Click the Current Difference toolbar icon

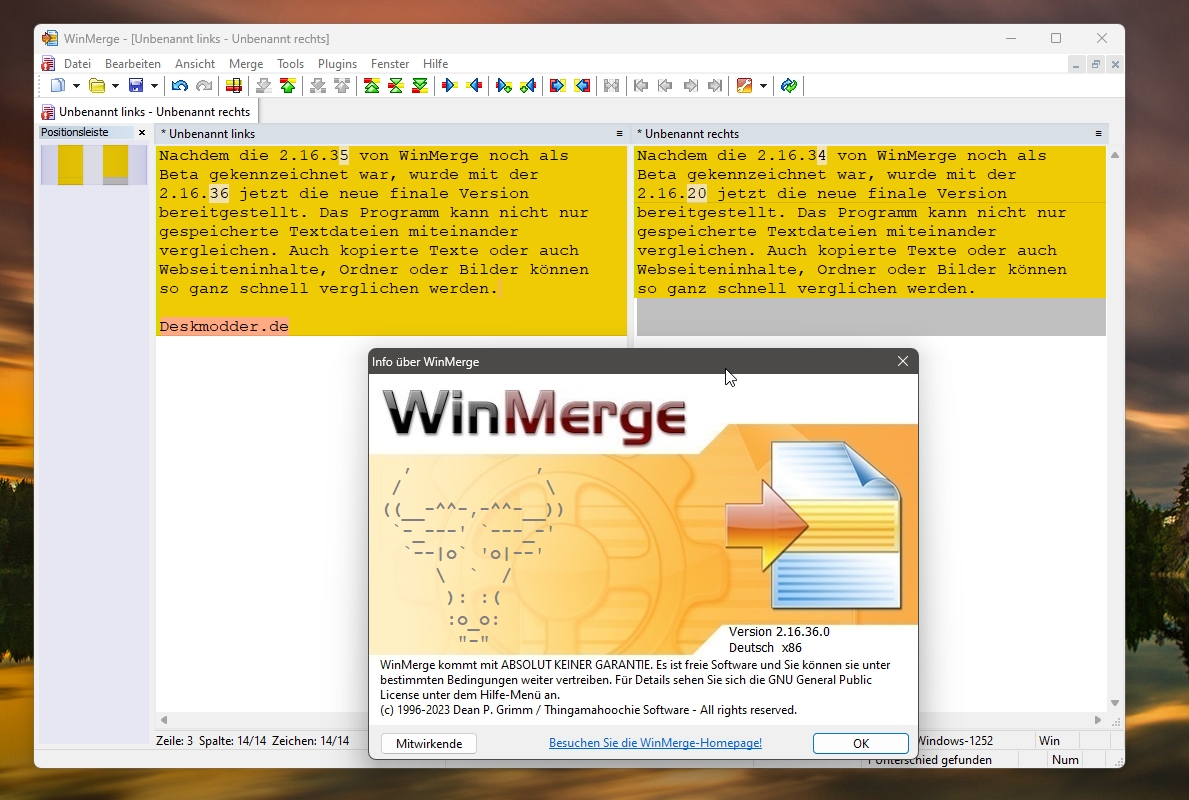coord(396,86)
